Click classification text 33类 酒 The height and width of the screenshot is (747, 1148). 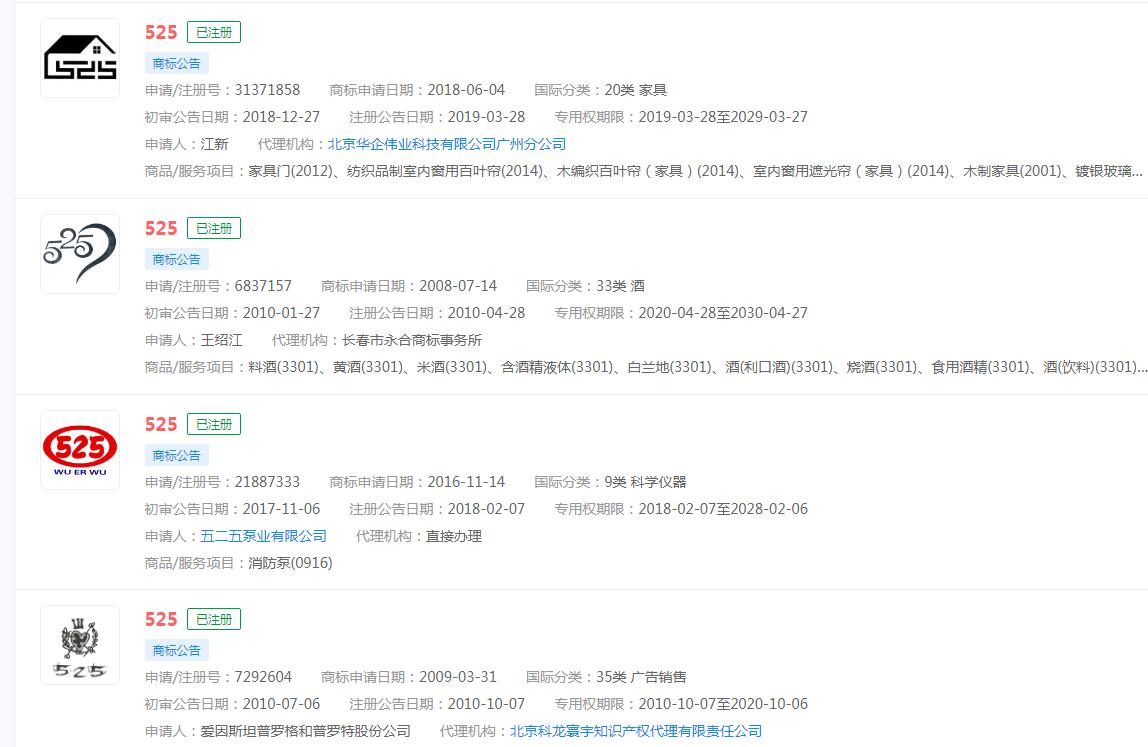click(620, 286)
